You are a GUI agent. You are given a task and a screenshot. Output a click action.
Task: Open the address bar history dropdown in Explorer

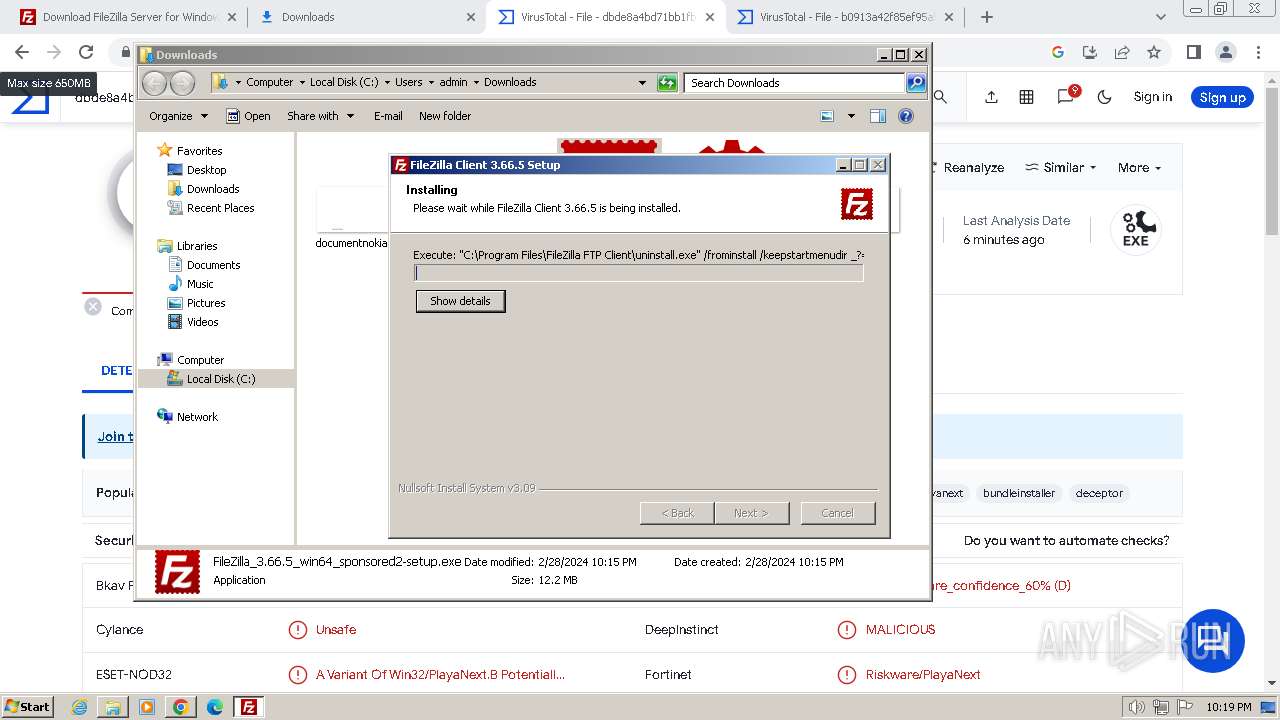642,83
